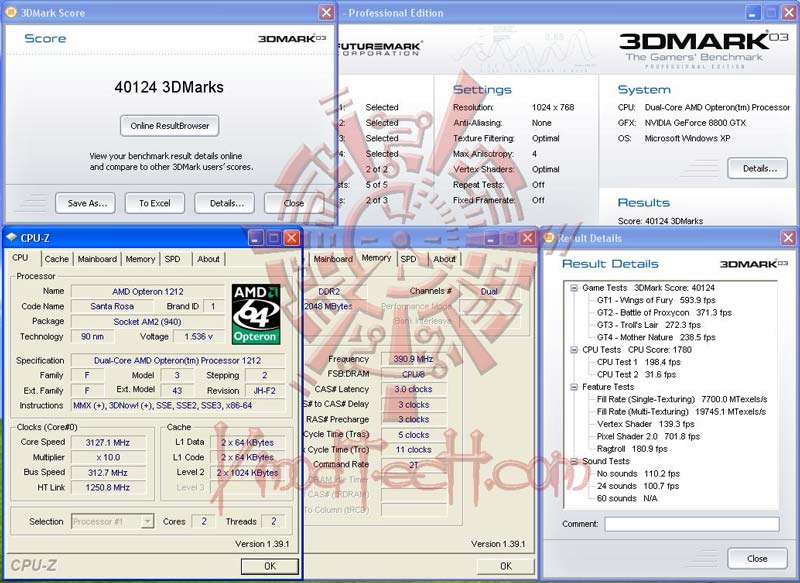Minimize the front CPU-Z window
The width and height of the screenshot is (800, 583).
click(256, 238)
